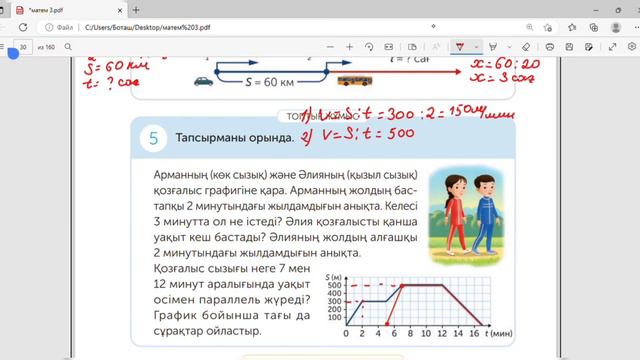The width and height of the screenshot is (640, 360).
Task: Expand the Highlight color options dropdown
Action: coord(509,47)
